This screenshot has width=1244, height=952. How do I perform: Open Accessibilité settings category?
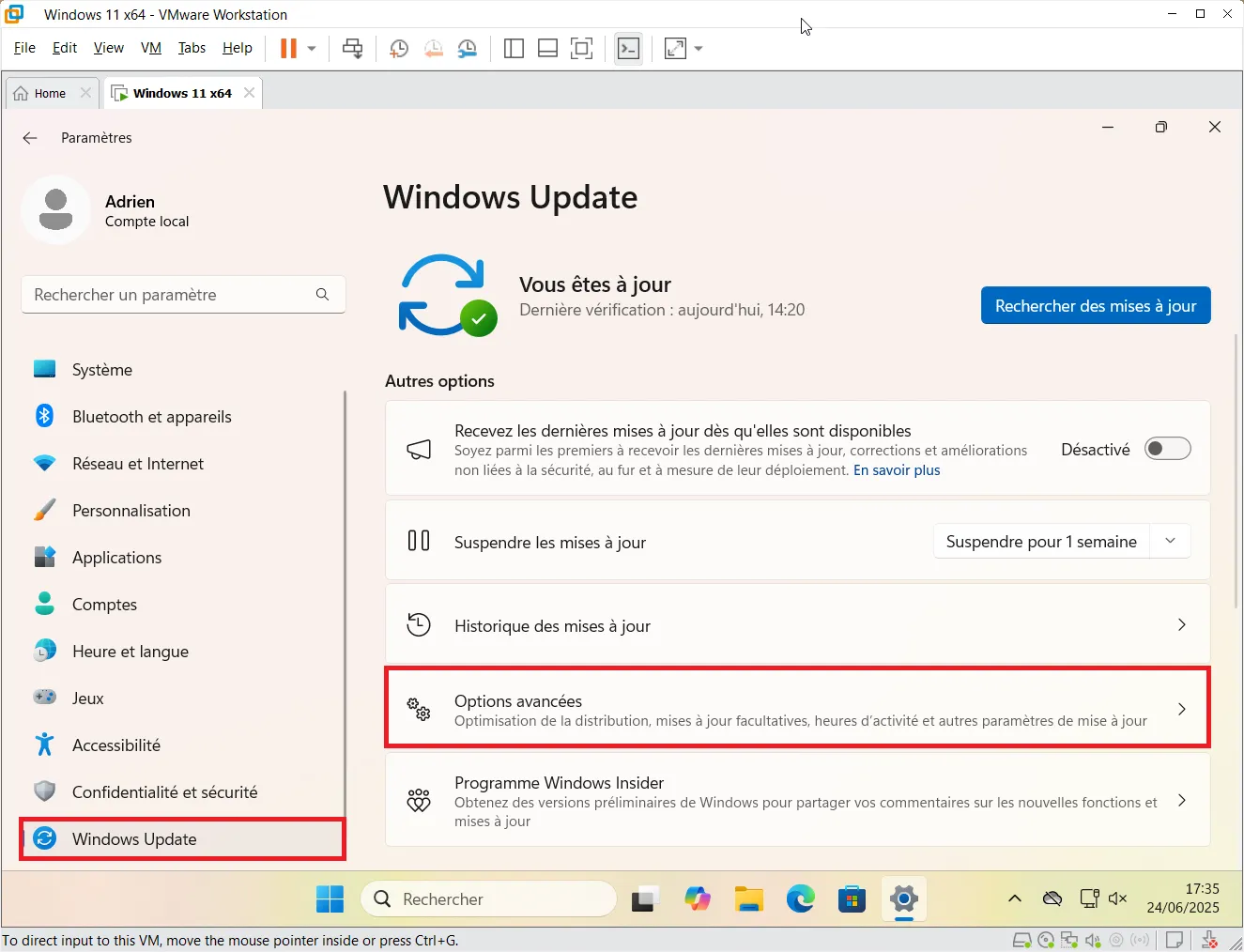[183, 745]
